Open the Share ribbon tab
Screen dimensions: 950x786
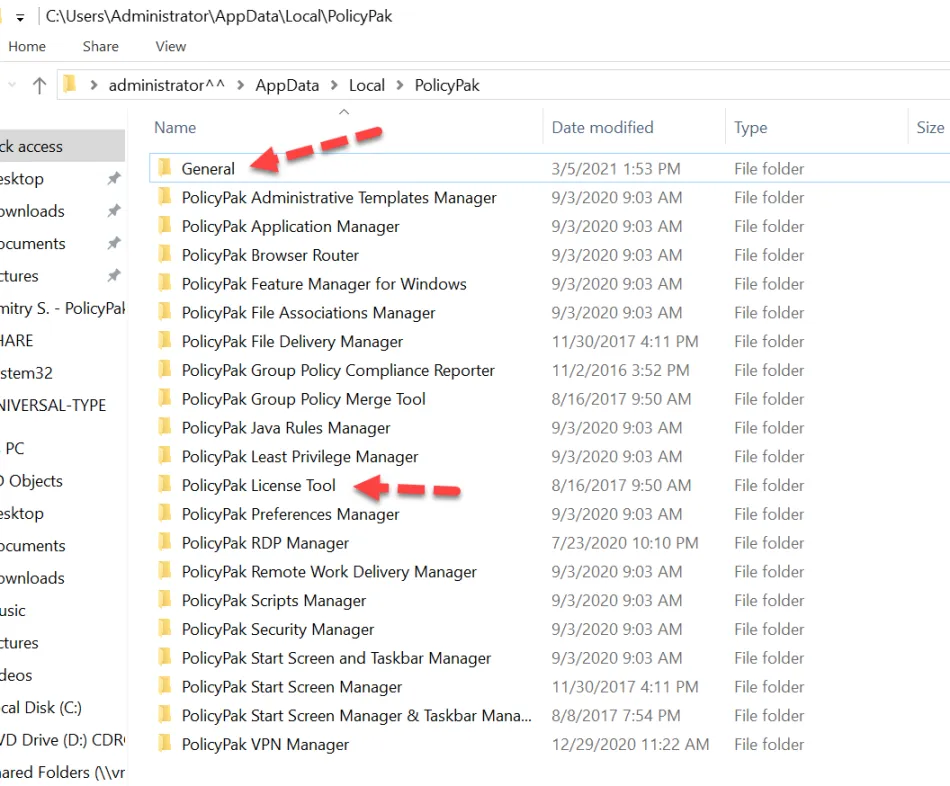point(101,46)
